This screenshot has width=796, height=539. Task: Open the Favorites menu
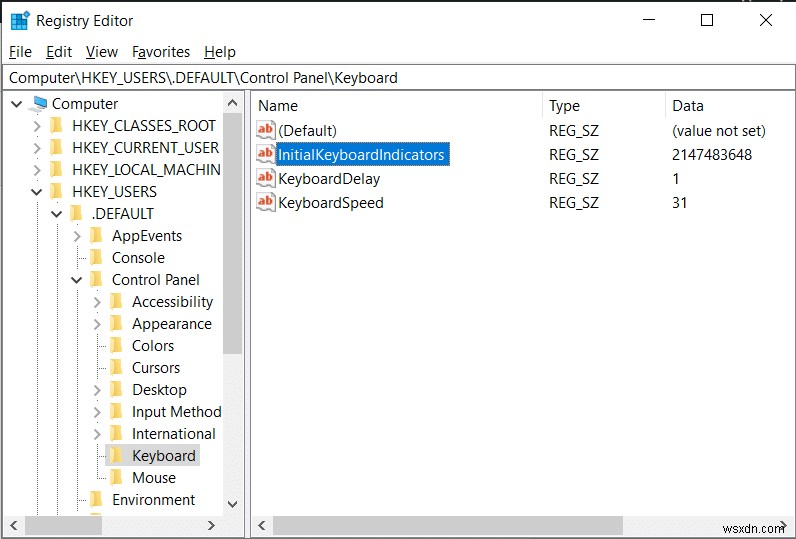(x=161, y=52)
